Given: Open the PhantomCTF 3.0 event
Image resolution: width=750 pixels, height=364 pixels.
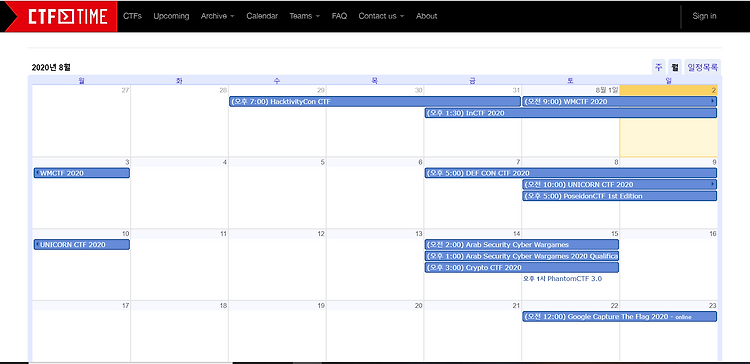Looking at the screenshot, I should (562, 278).
